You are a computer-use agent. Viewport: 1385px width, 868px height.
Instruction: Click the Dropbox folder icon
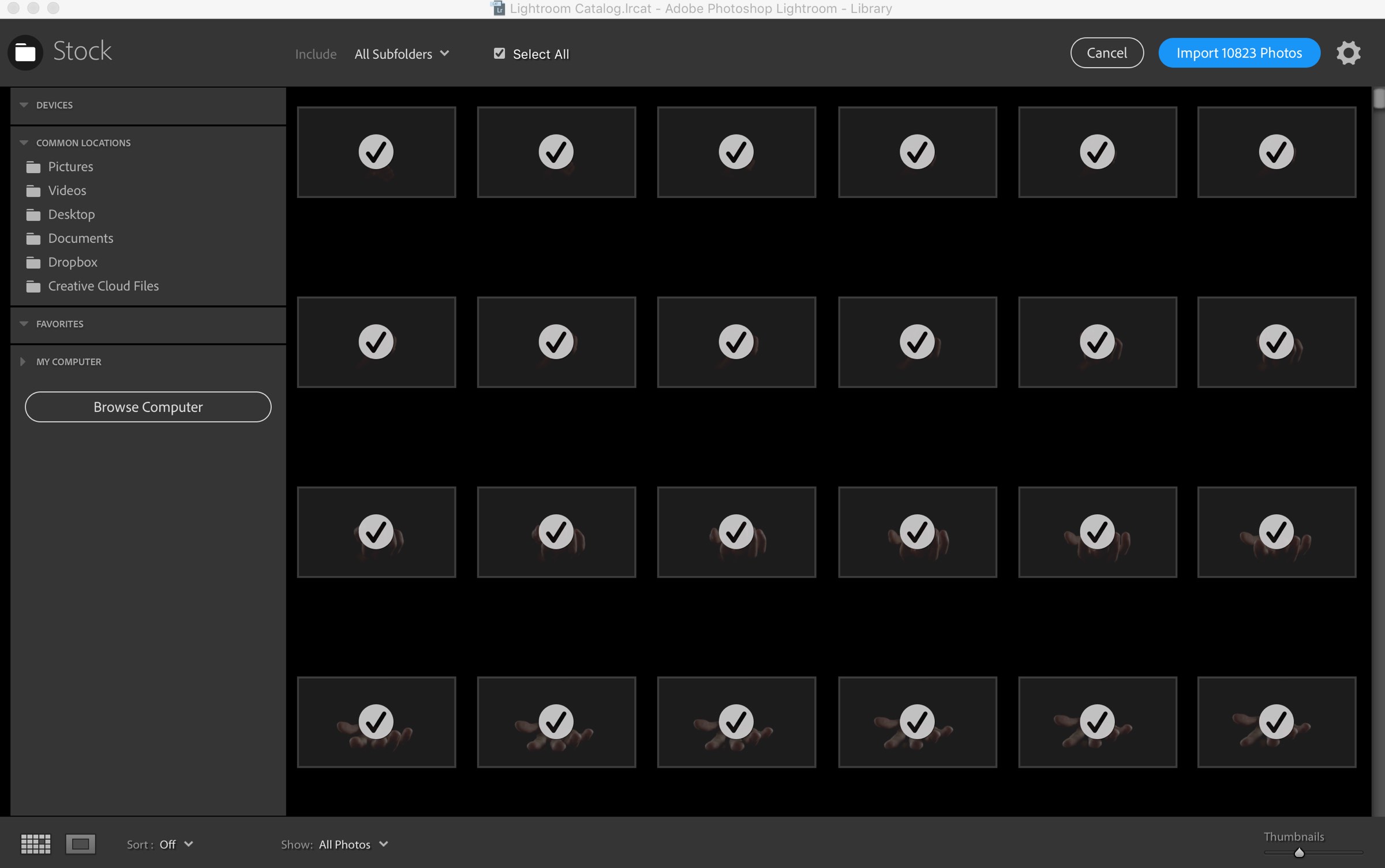coord(33,263)
